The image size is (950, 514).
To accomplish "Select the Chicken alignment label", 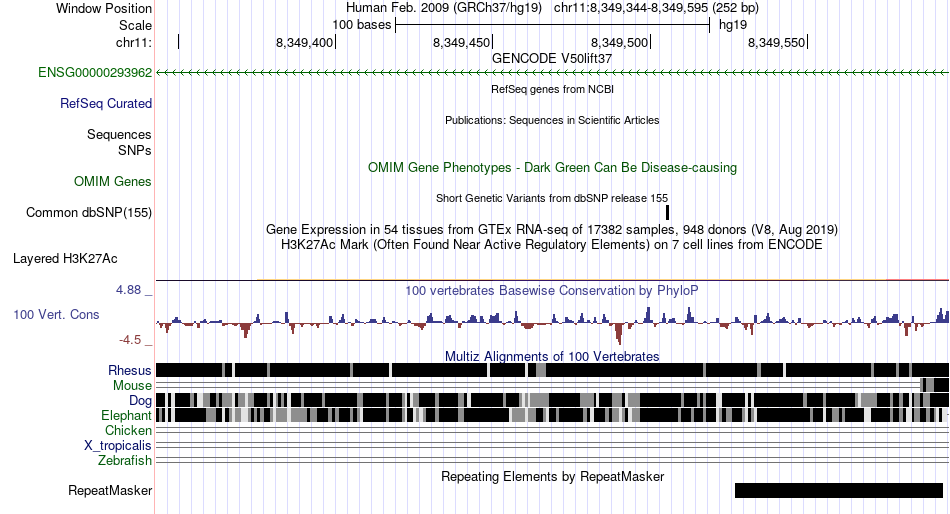I will click(128, 430).
